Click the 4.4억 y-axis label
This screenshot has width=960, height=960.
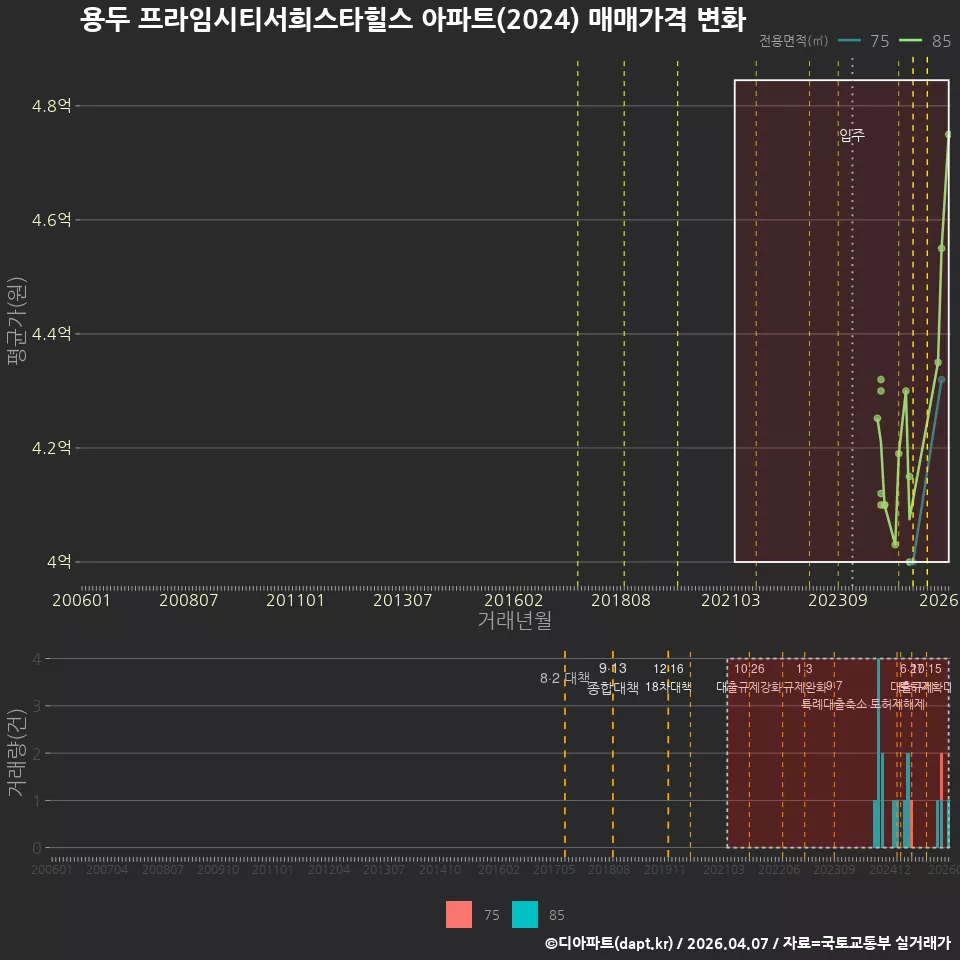tap(51, 334)
